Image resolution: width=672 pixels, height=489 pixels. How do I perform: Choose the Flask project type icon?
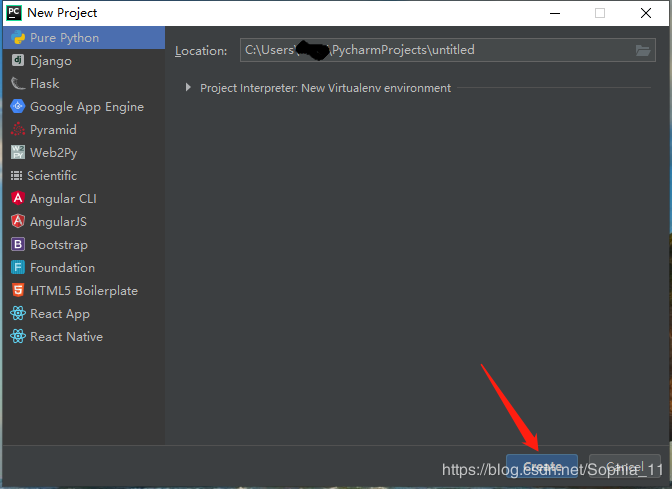click(18, 83)
